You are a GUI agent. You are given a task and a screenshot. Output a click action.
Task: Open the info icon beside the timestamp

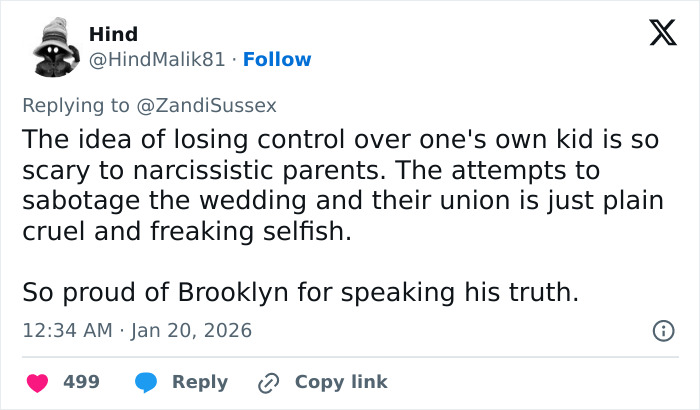(x=661, y=330)
